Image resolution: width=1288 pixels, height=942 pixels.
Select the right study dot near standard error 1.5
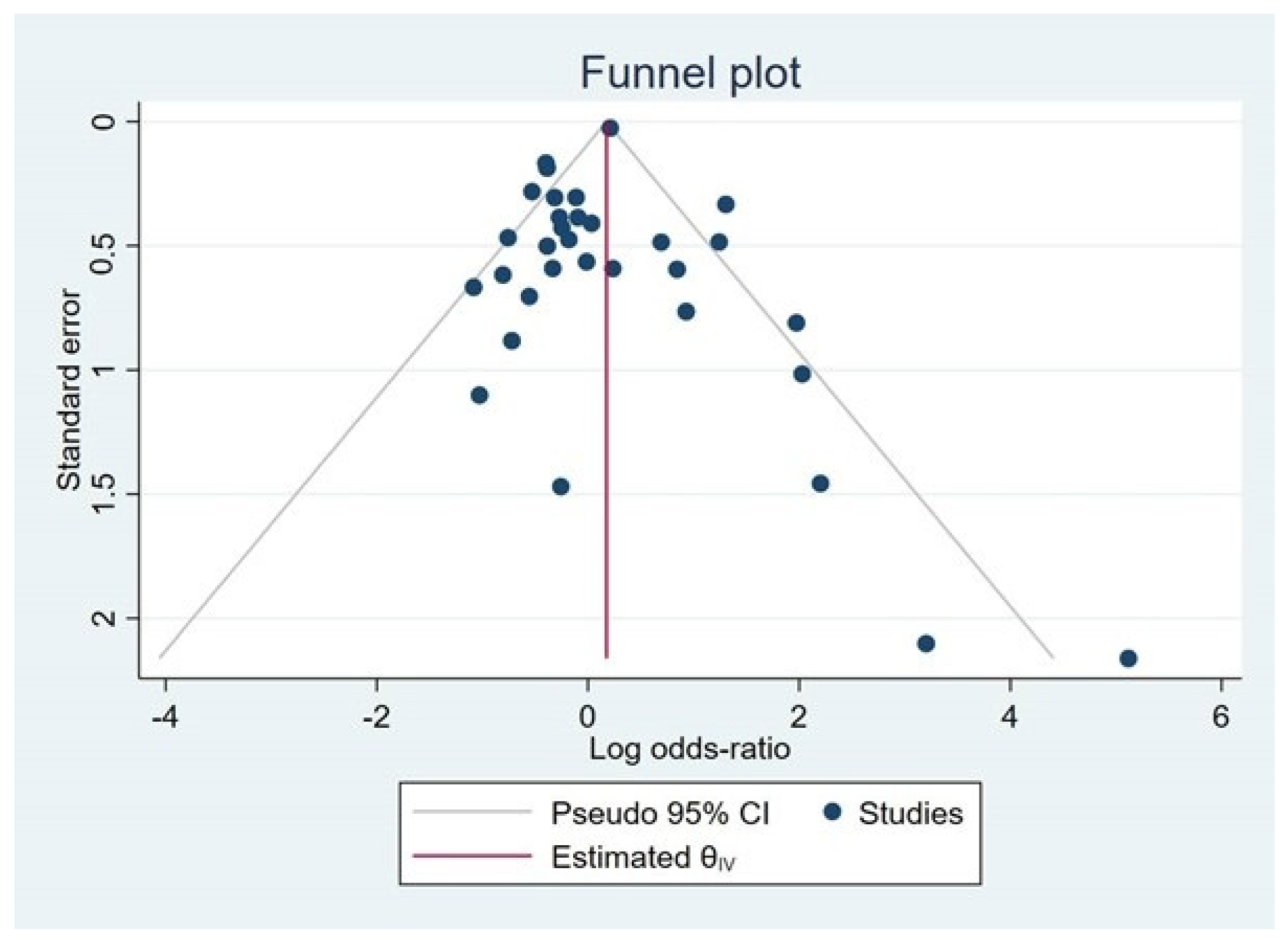coord(821,484)
